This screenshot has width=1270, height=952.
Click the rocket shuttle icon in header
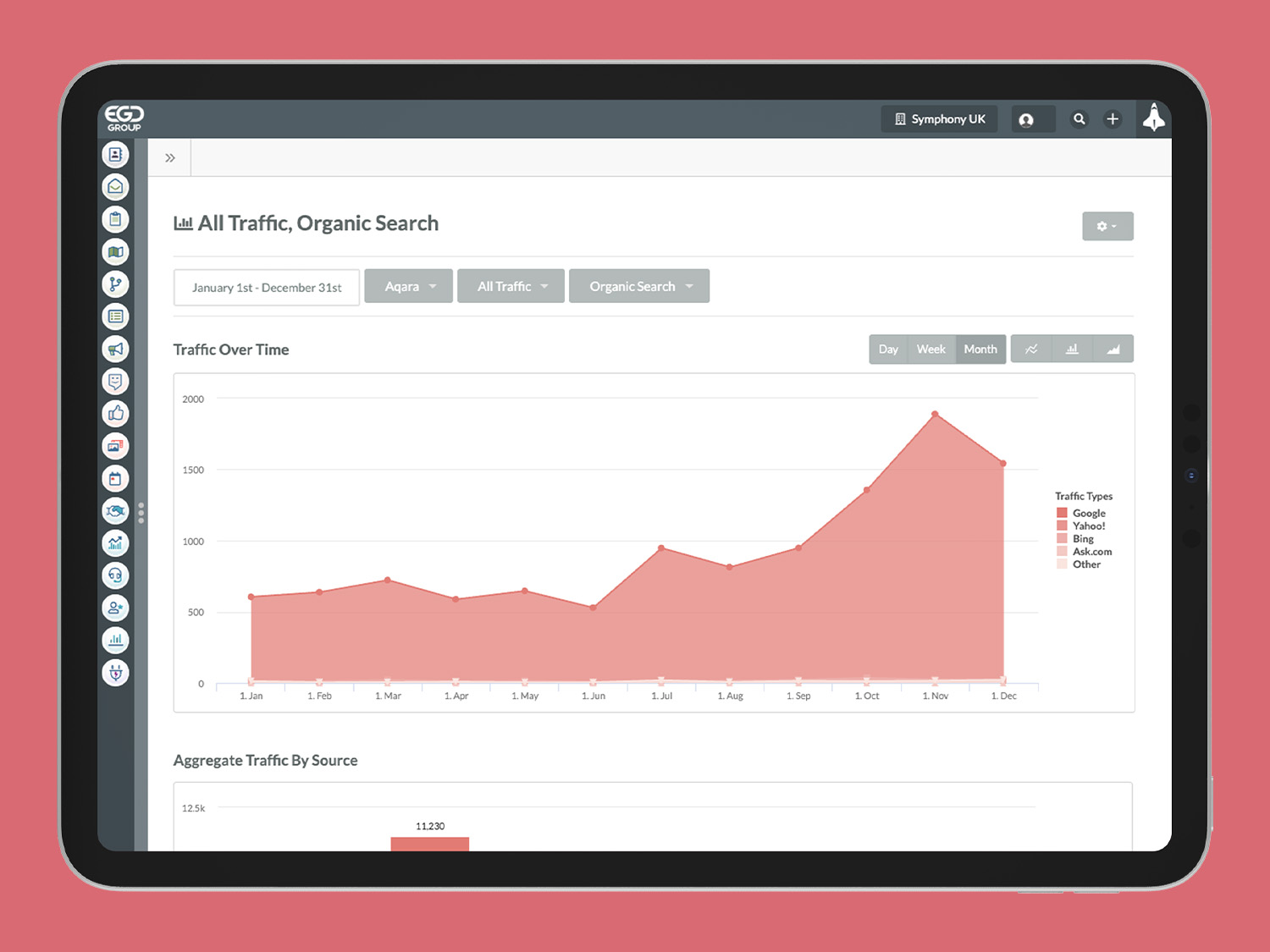pos(1153,118)
